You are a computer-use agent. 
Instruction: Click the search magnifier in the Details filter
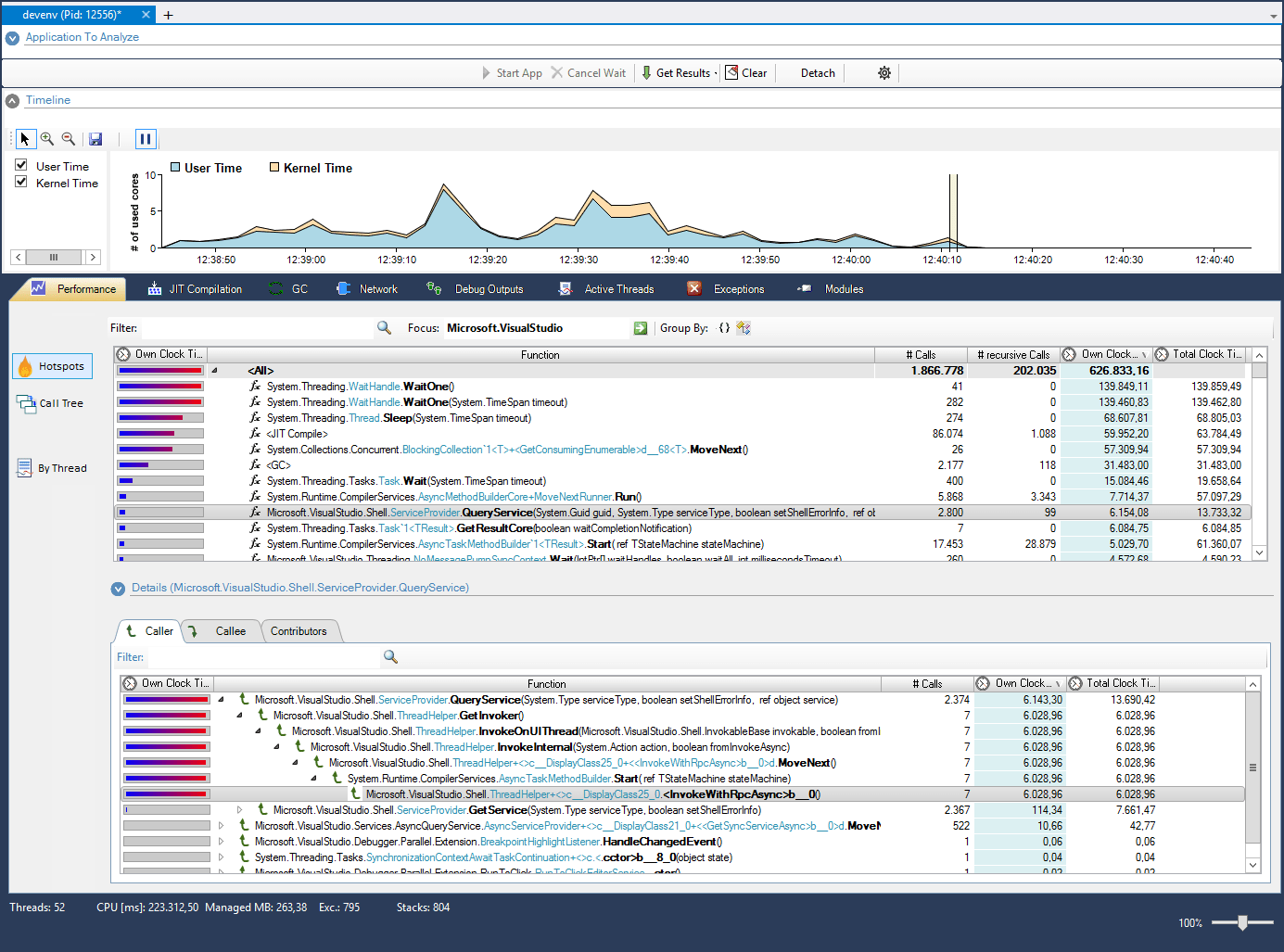pos(390,657)
